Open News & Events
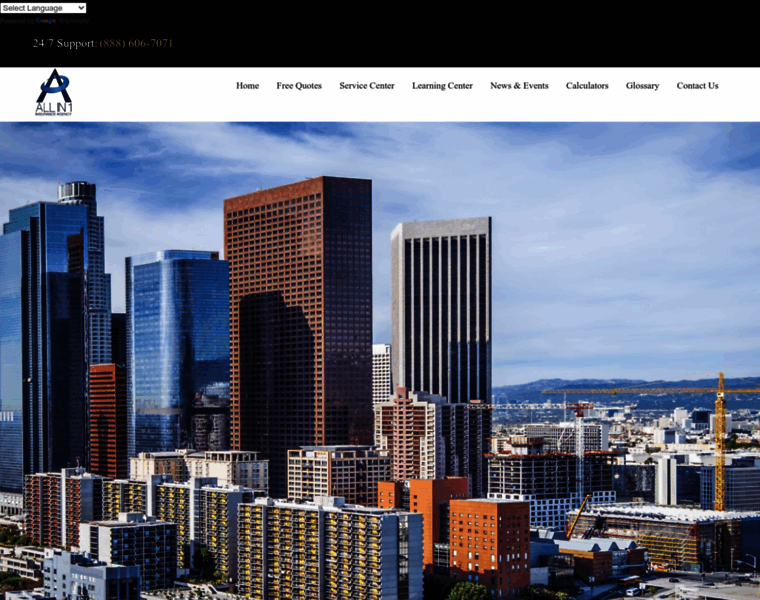Image resolution: width=760 pixels, height=600 pixels. [x=519, y=86]
